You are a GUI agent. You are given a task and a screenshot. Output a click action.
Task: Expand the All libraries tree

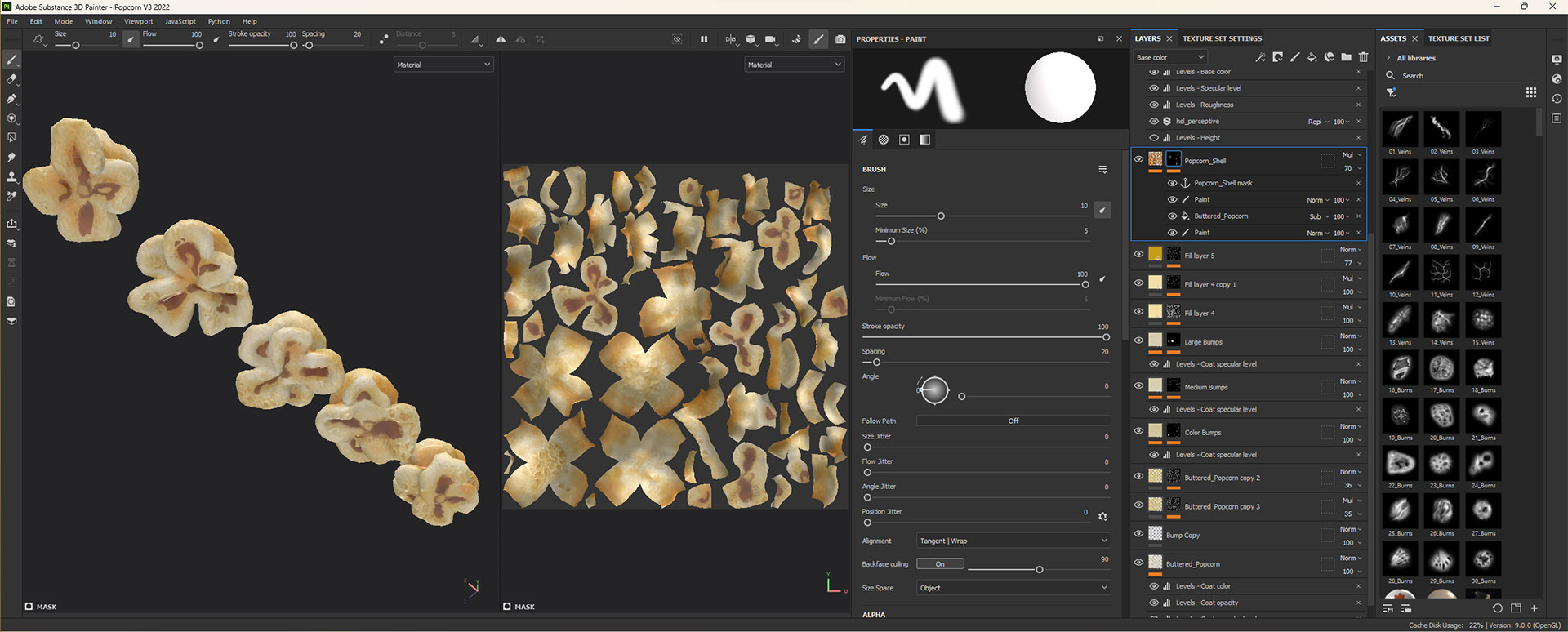pos(1388,58)
